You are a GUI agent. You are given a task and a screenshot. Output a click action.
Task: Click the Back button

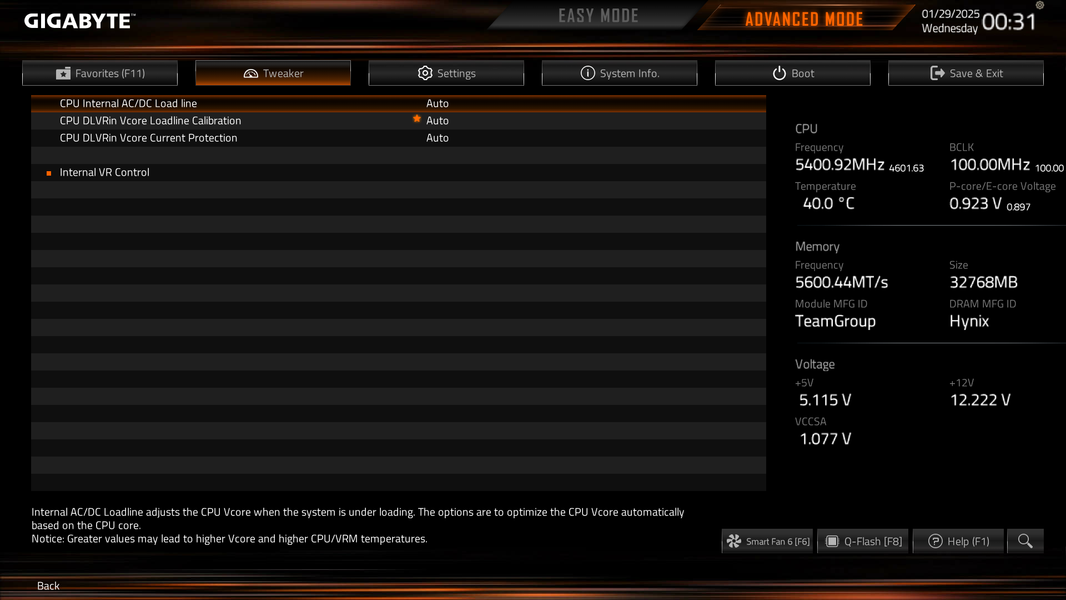(x=48, y=586)
